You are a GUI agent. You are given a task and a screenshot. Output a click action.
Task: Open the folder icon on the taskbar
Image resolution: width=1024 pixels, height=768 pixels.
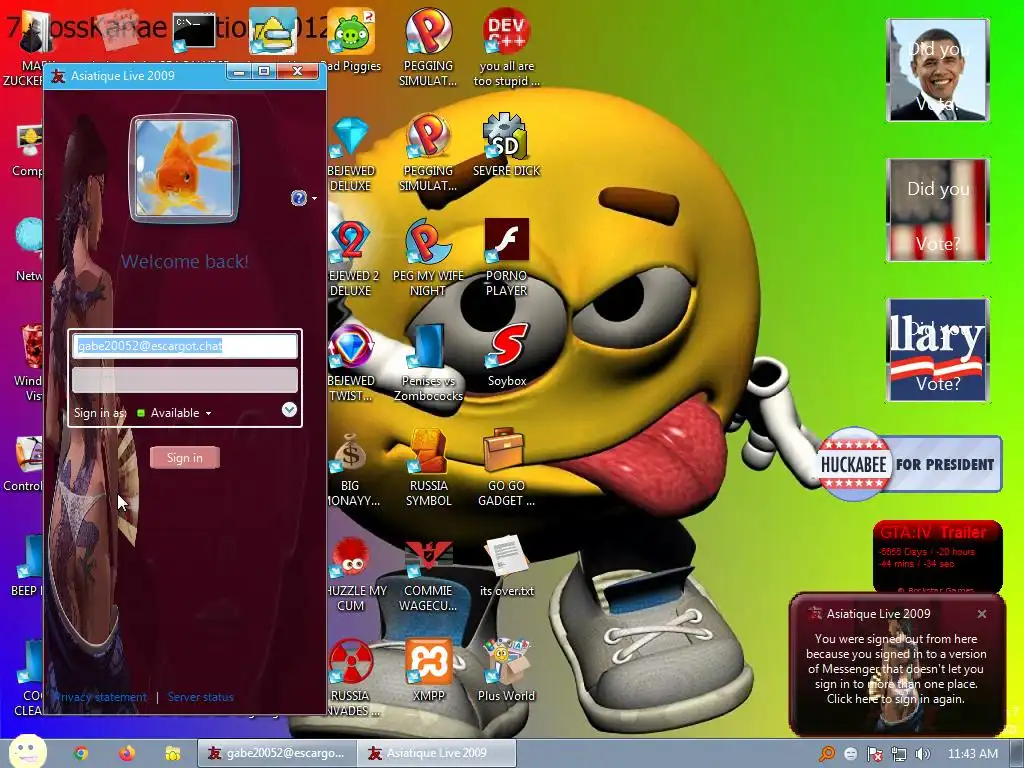[172, 754]
